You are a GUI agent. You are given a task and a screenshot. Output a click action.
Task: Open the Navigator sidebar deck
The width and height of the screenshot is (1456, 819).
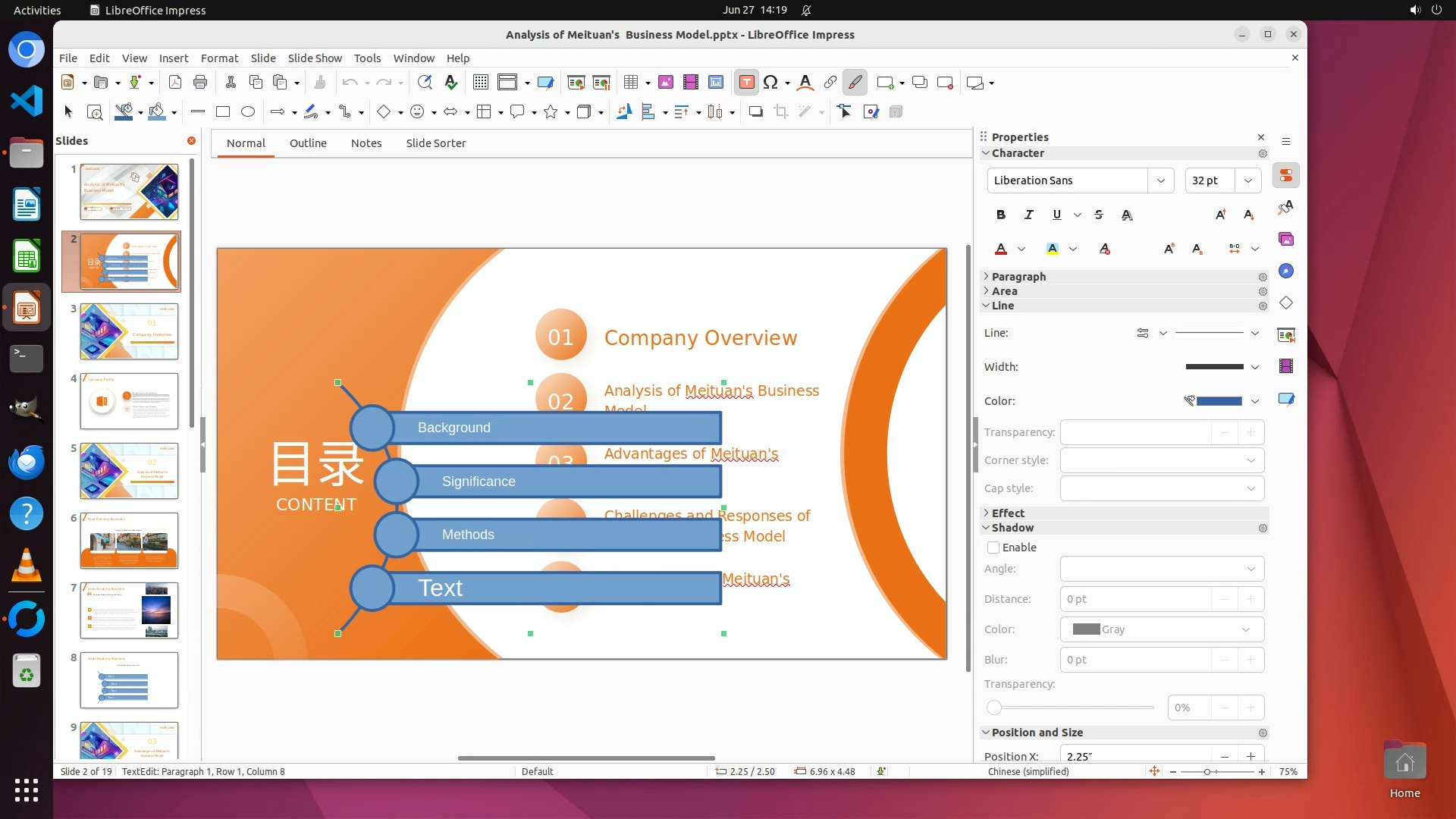pos(1286,271)
